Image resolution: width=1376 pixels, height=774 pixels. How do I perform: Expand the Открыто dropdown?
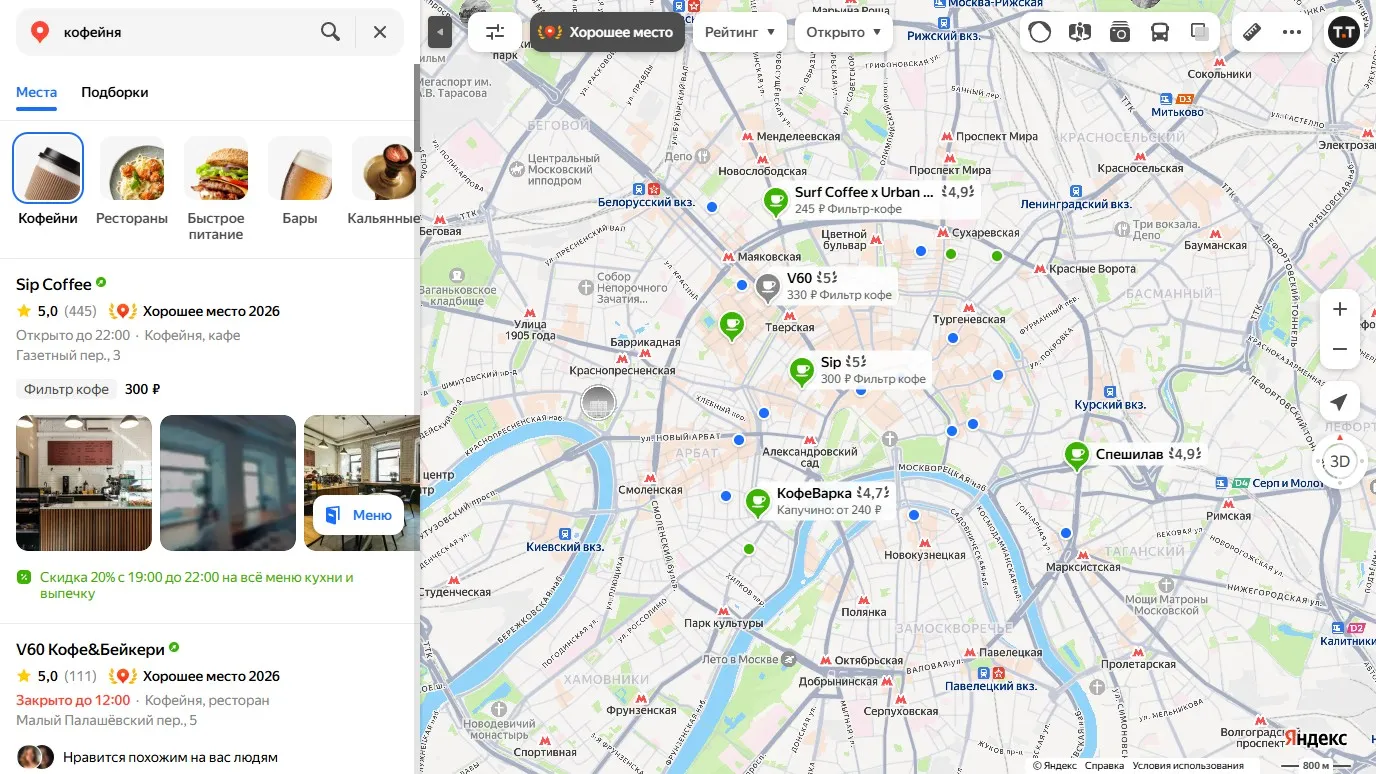[844, 32]
